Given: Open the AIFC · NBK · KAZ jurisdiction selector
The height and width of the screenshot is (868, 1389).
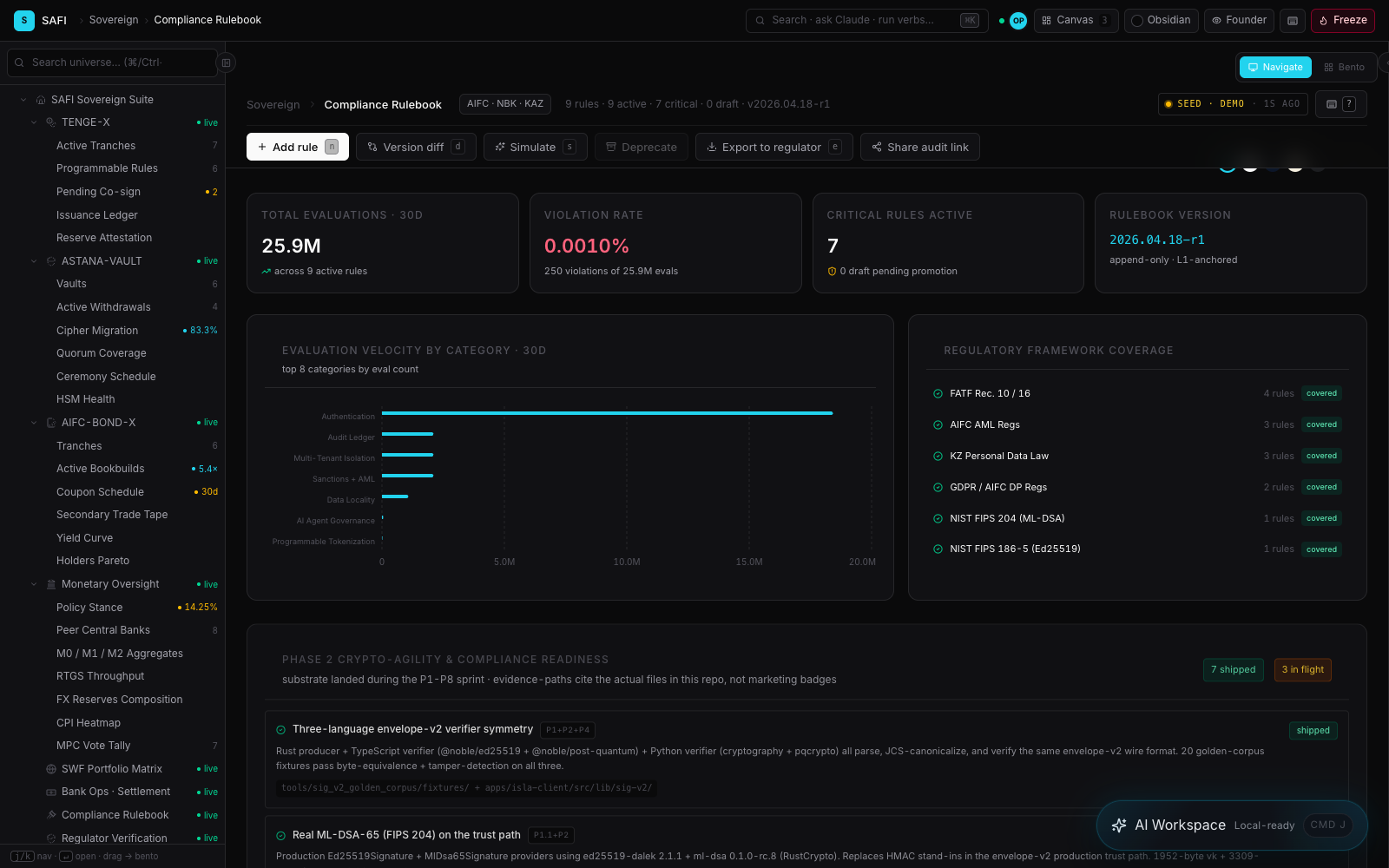Looking at the screenshot, I should (505, 104).
